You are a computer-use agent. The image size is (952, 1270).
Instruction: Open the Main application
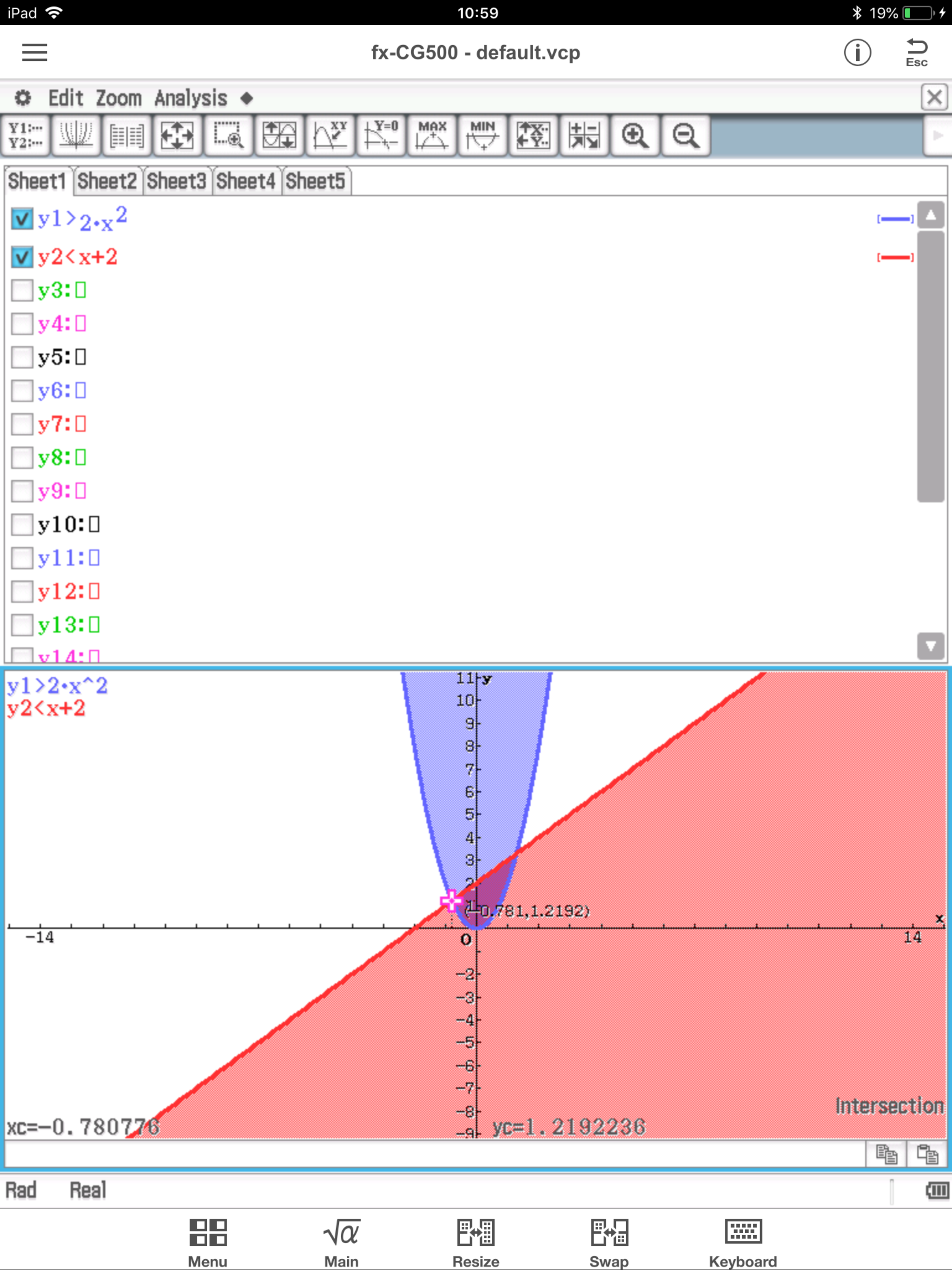(341, 1243)
